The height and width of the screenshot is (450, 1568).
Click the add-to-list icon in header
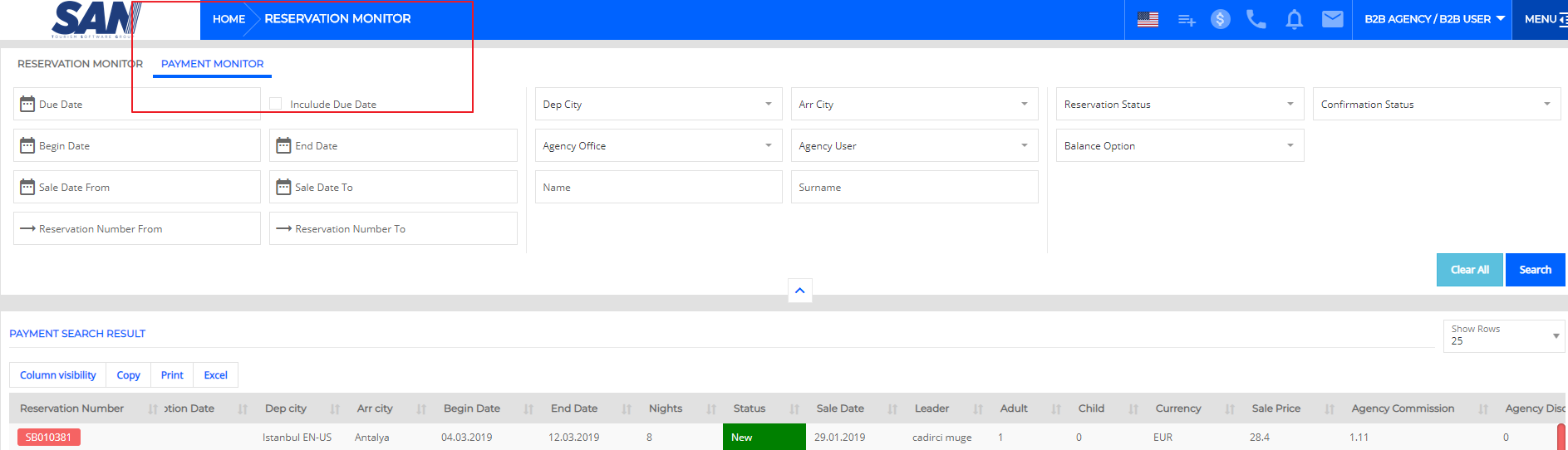pos(1187,19)
